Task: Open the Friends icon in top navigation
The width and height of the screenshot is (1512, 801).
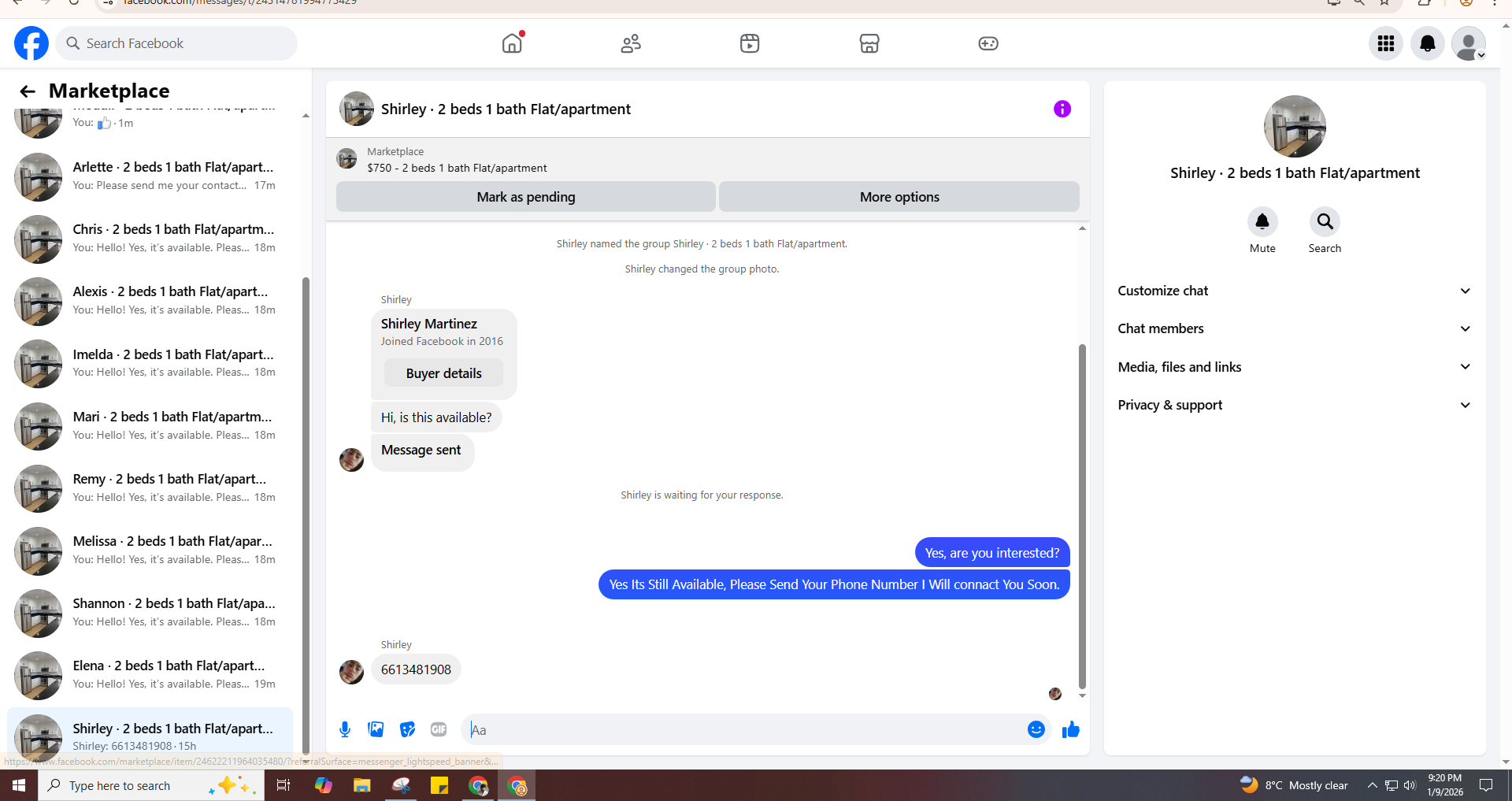Action: pos(631,43)
